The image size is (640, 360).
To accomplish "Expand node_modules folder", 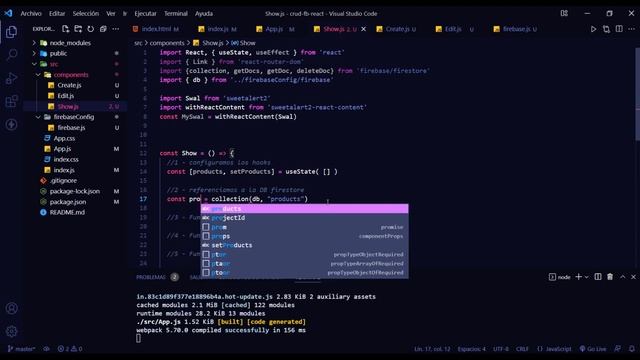I will 34,43.
